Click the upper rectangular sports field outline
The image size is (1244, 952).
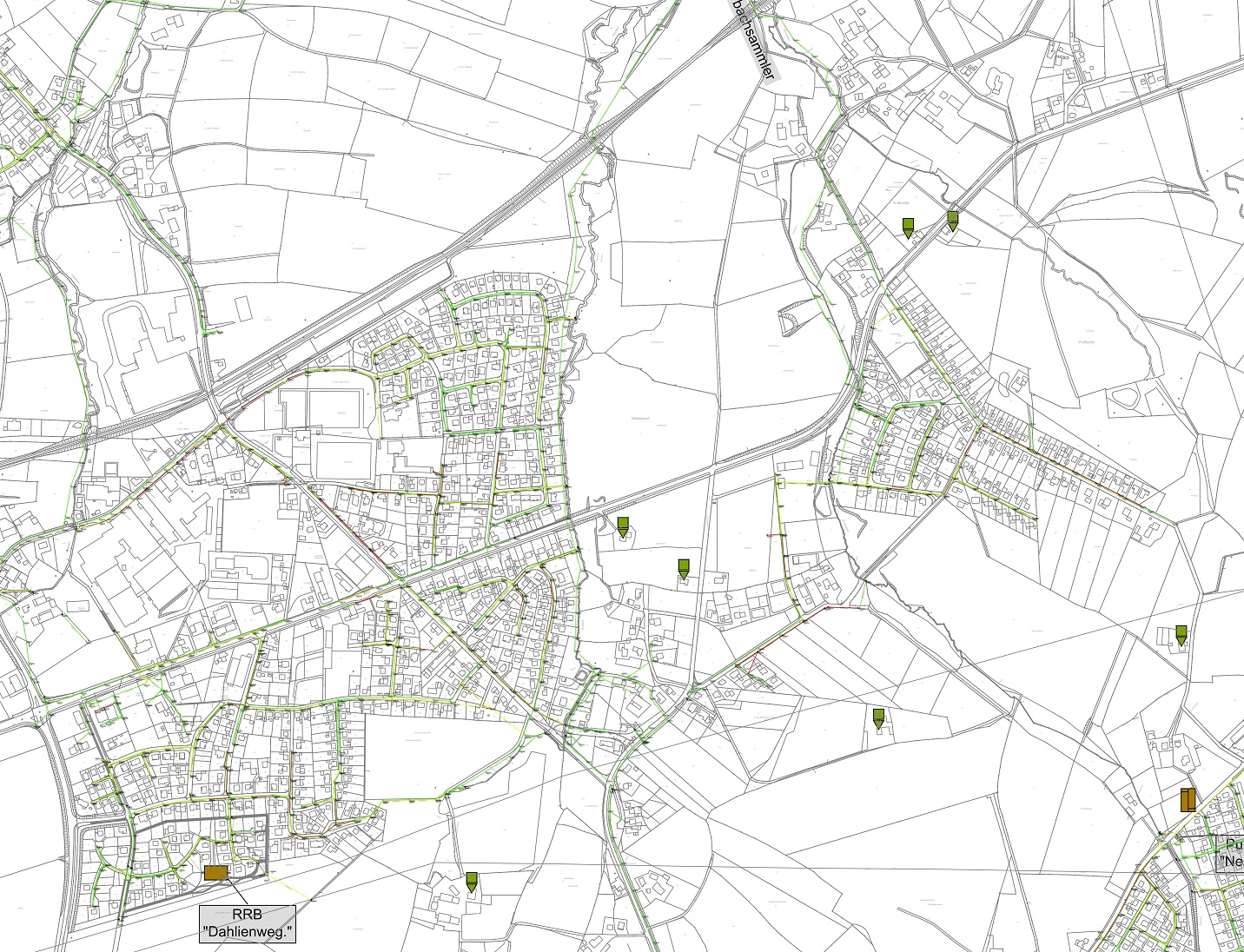[331, 404]
